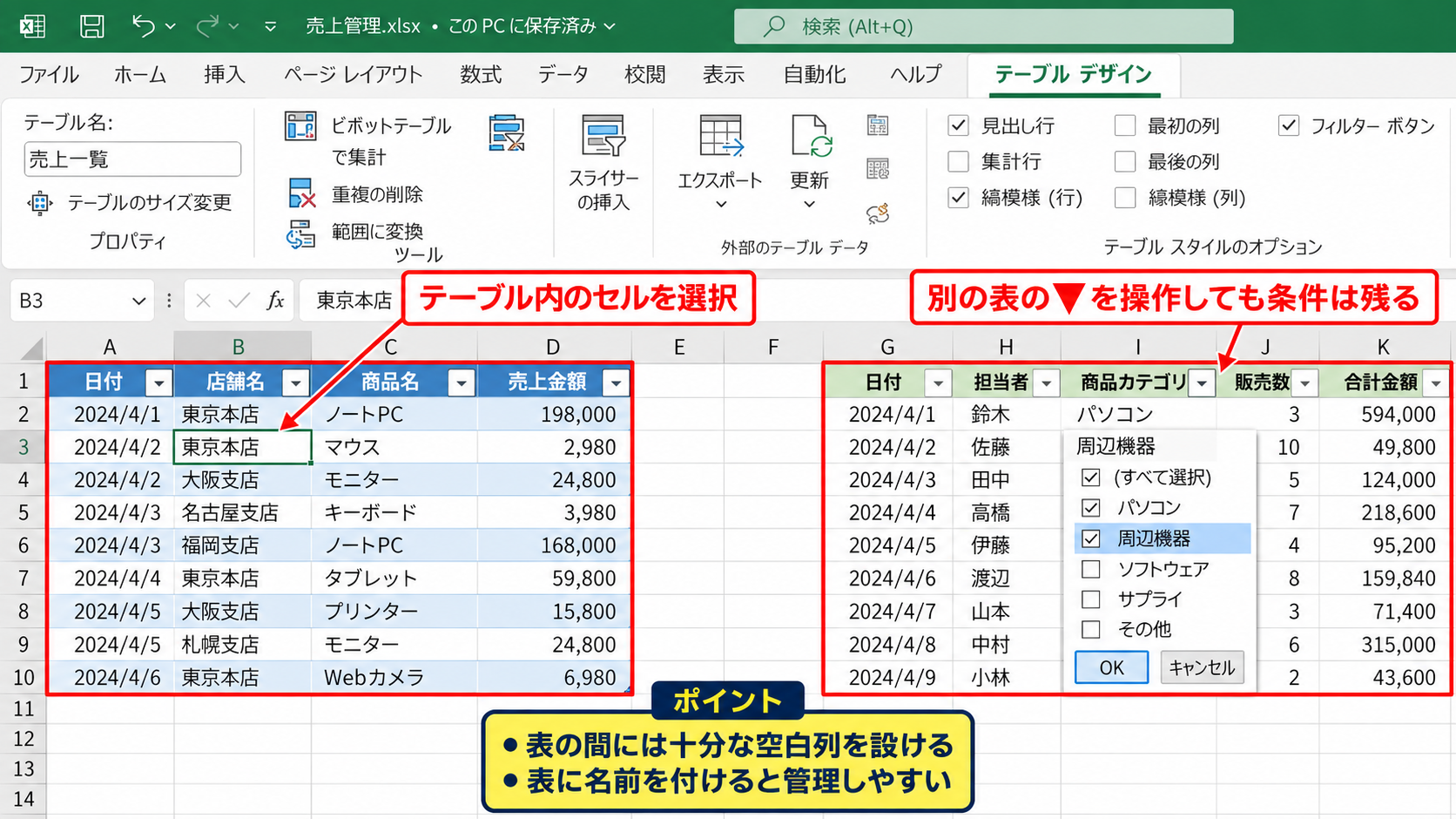Click table properties icon in external data group
1456x819 pixels.
coord(878,125)
